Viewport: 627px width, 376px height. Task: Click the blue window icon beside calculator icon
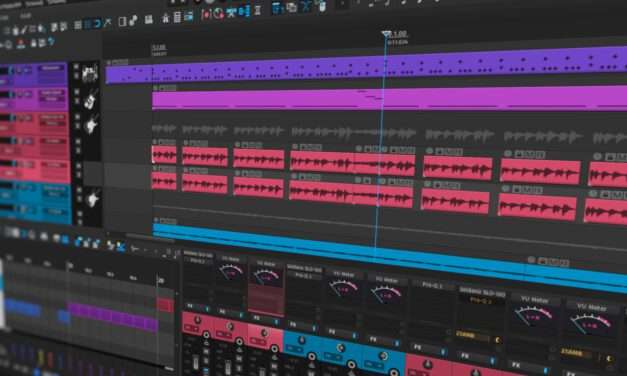point(188,16)
